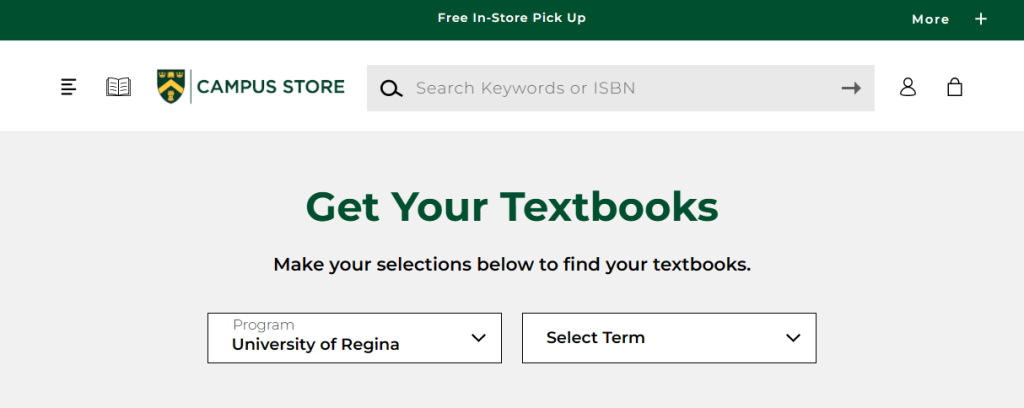Select the University of Regina value text
The width and height of the screenshot is (1024, 408).
(315, 345)
